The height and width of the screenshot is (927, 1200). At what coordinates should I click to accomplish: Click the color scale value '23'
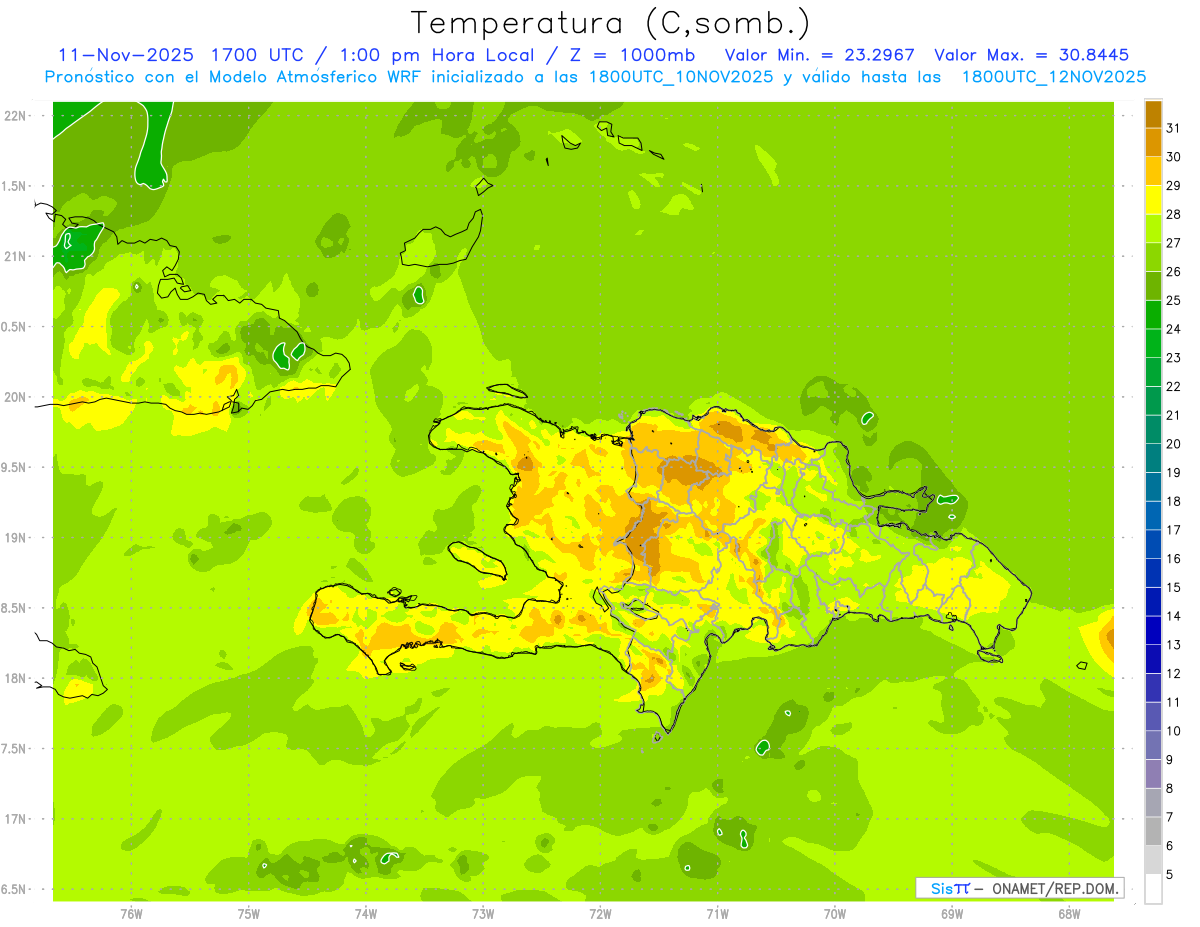coord(1173,358)
